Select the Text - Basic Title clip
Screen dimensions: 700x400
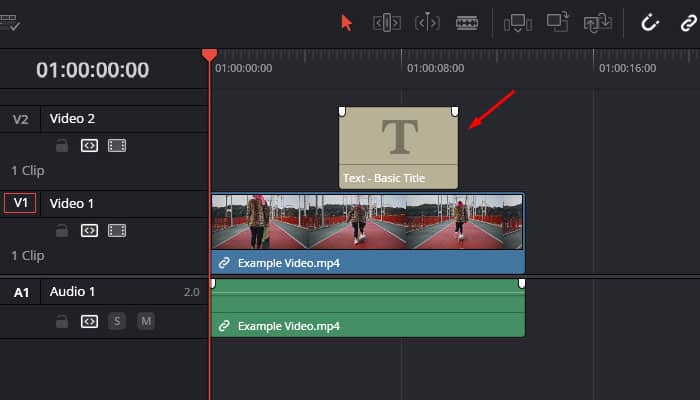coord(398,147)
